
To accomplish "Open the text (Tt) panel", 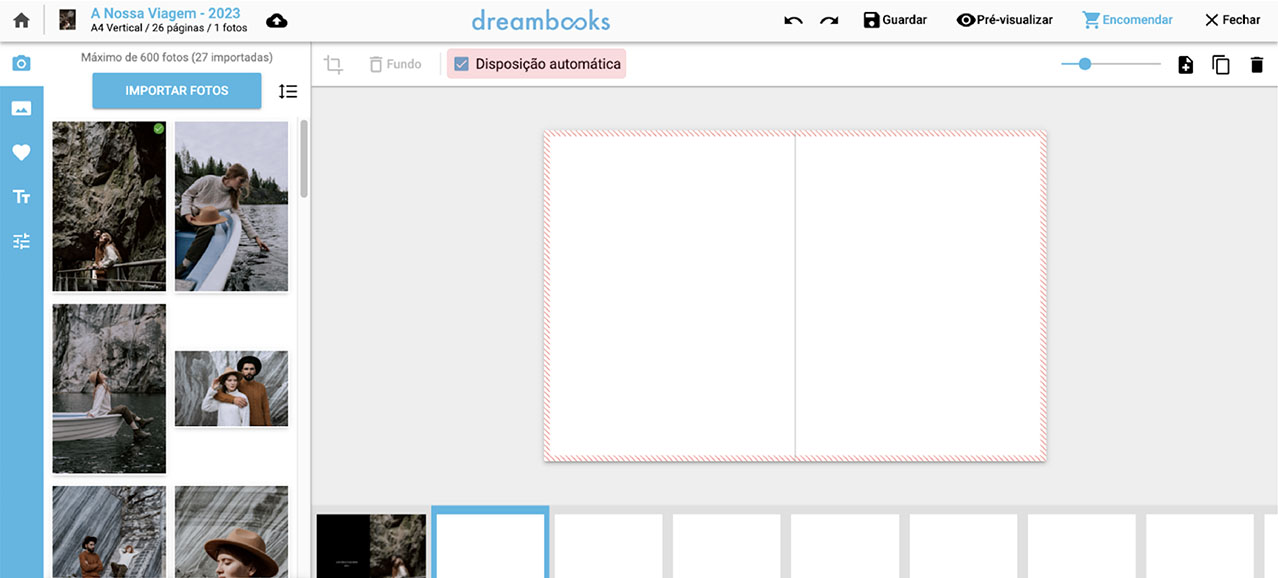I will [21, 196].
